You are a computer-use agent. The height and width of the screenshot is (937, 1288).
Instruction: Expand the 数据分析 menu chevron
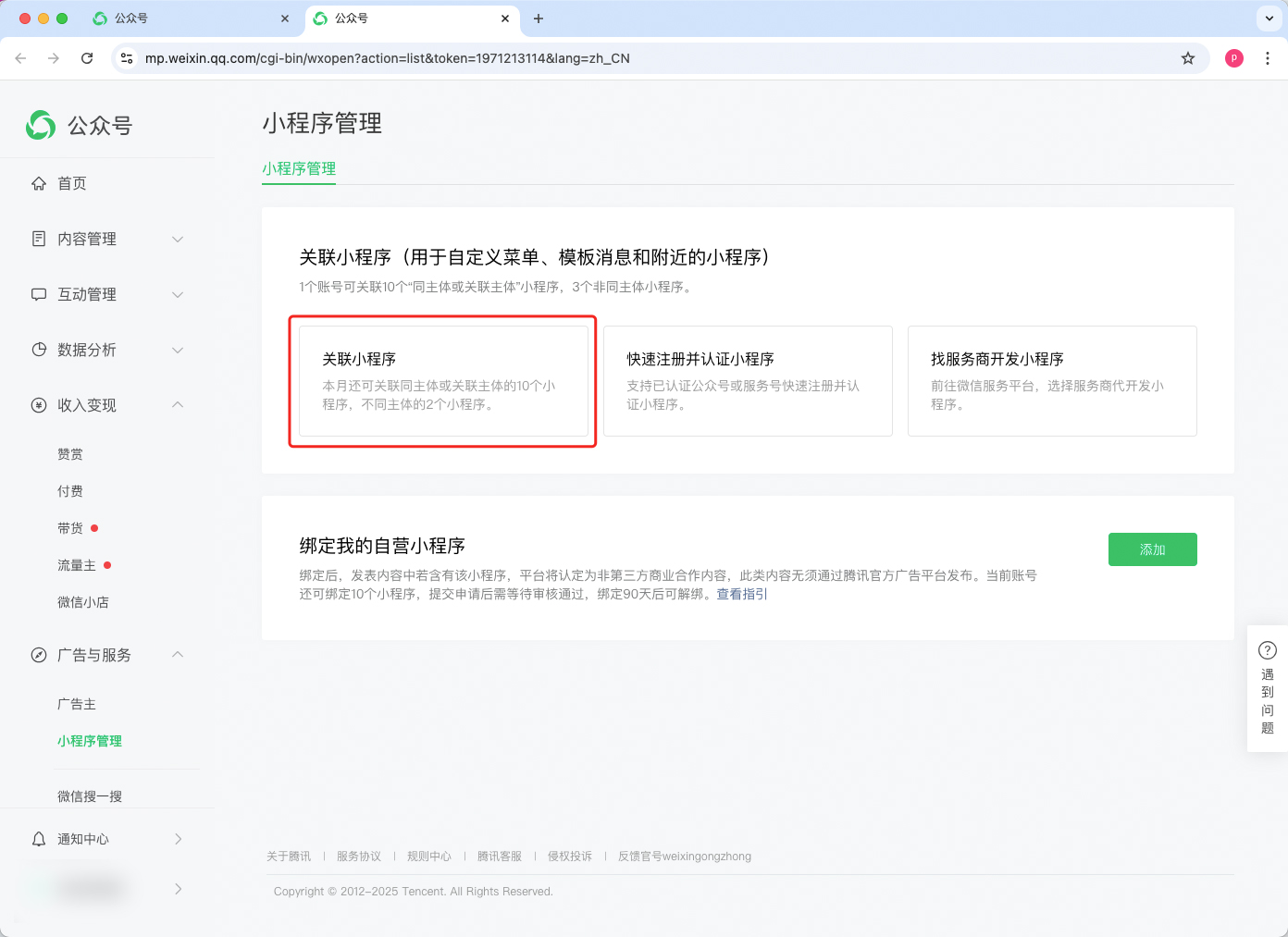coord(178,351)
